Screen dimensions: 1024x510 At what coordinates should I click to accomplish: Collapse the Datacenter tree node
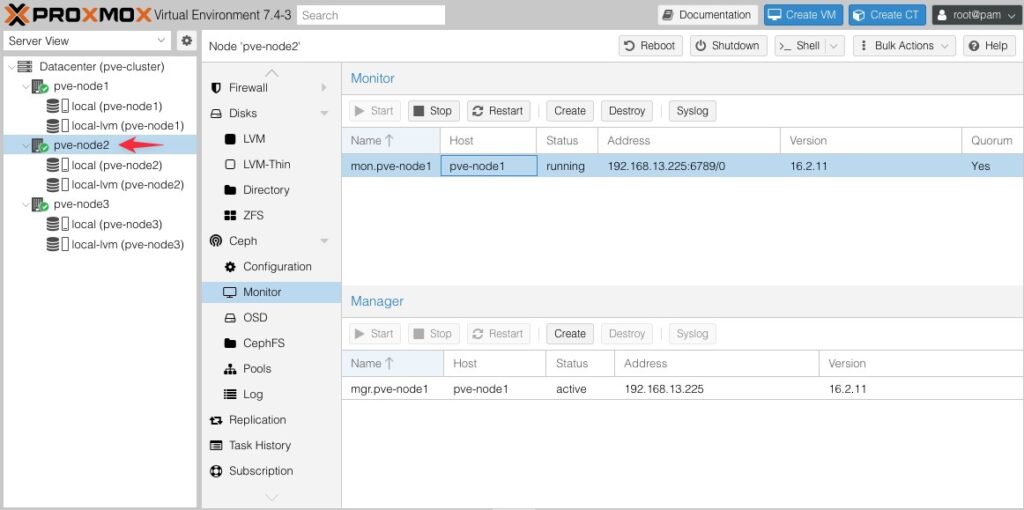pyautogui.click(x=12, y=67)
